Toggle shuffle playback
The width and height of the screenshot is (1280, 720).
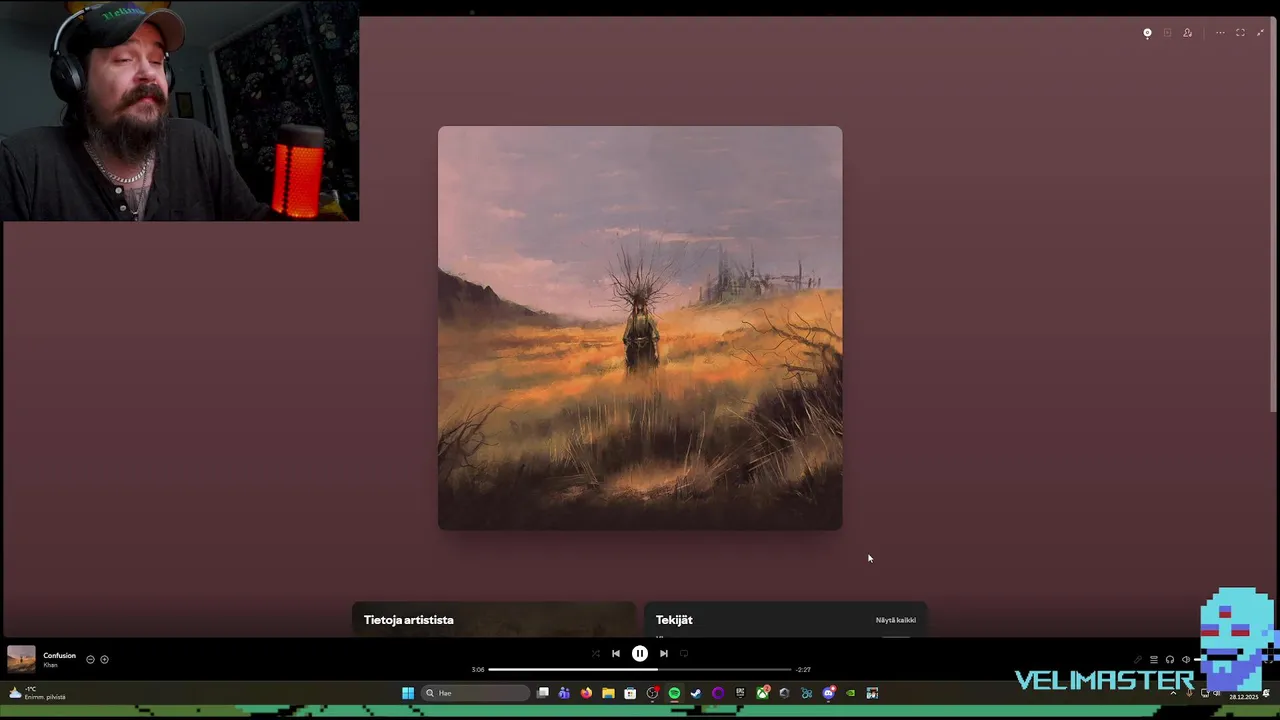596,653
